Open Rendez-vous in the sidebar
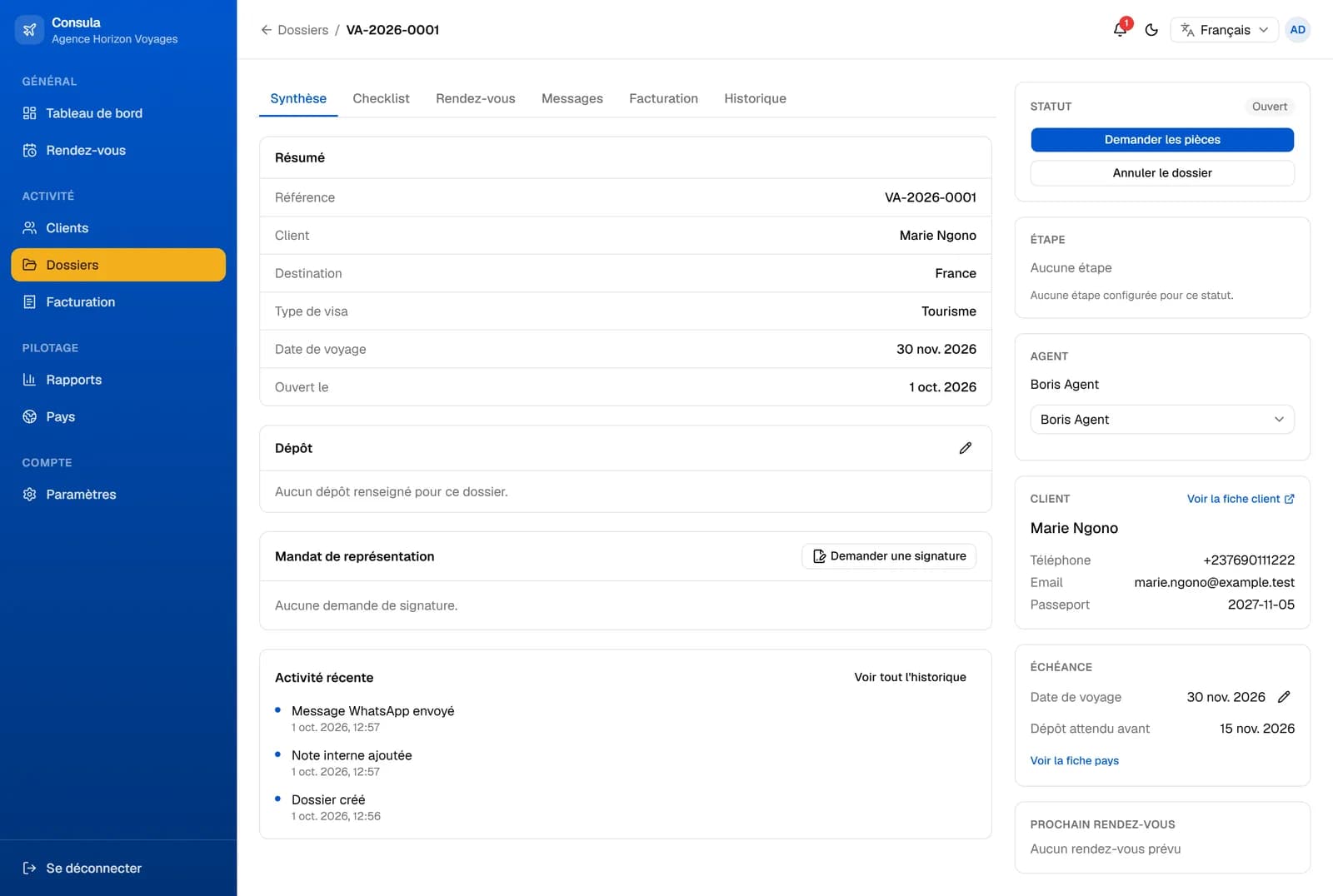Viewport: 1333px width, 896px height. tap(118, 151)
